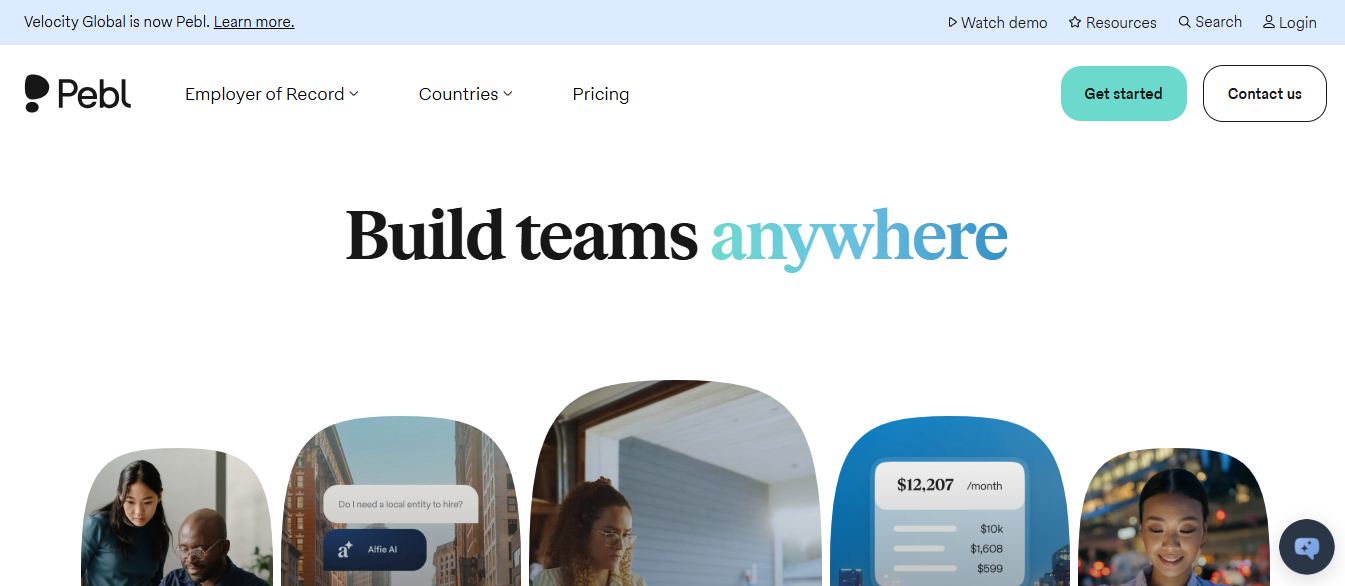Screen dimensions: 1345x586
Task: Click the Login link text
Action: [1297, 22]
